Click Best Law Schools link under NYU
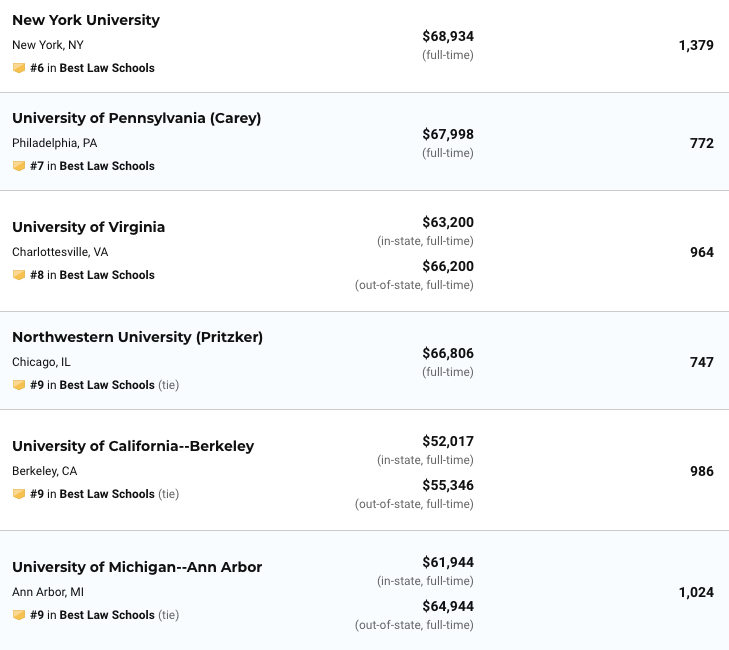This screenshot has width=729, height=650. [107, 68]
